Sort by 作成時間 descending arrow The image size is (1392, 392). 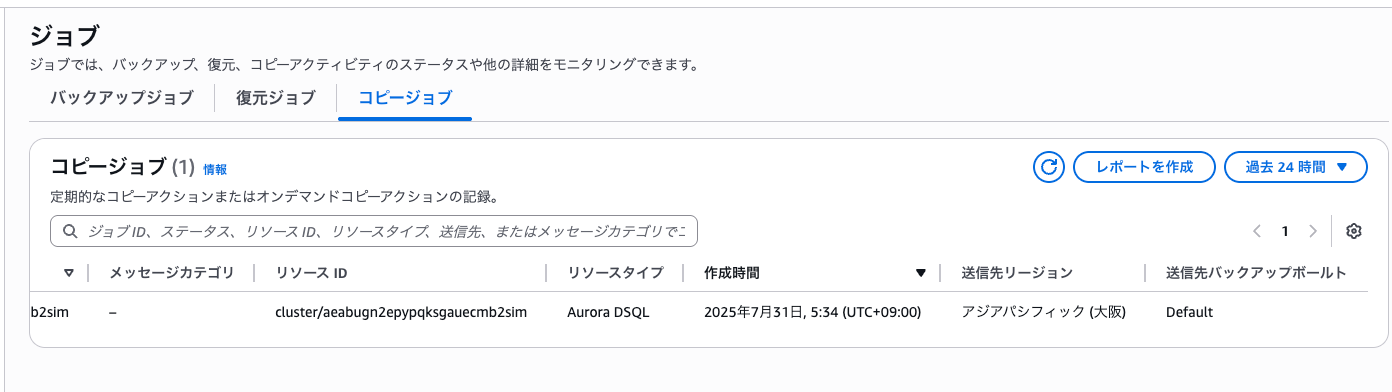(x=921, y=273)
